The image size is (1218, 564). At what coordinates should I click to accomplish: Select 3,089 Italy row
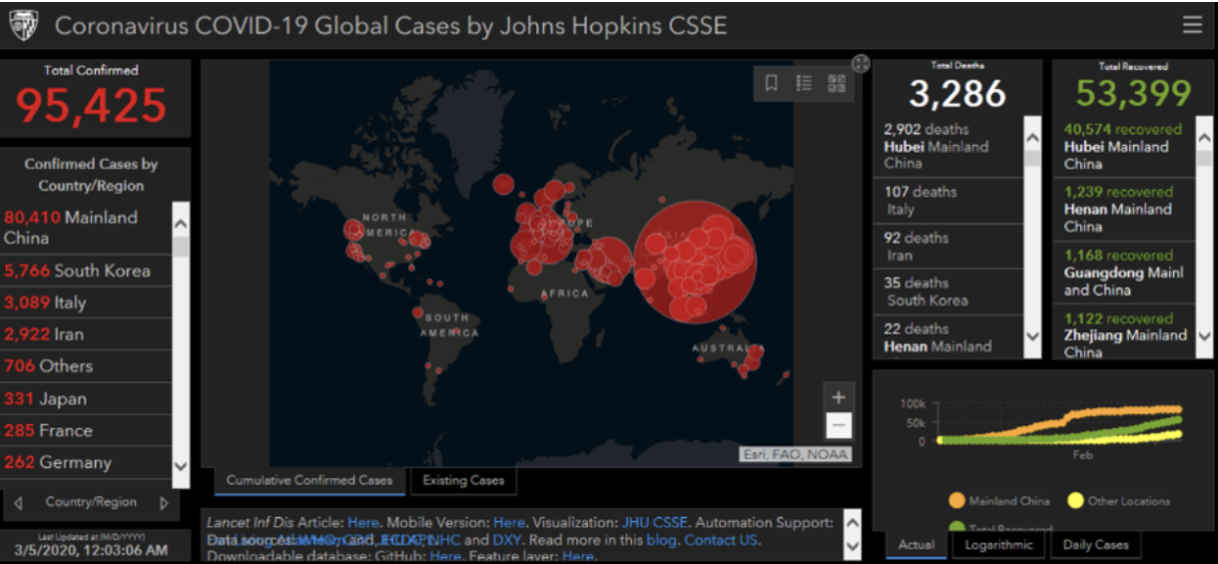pos(87,302)
